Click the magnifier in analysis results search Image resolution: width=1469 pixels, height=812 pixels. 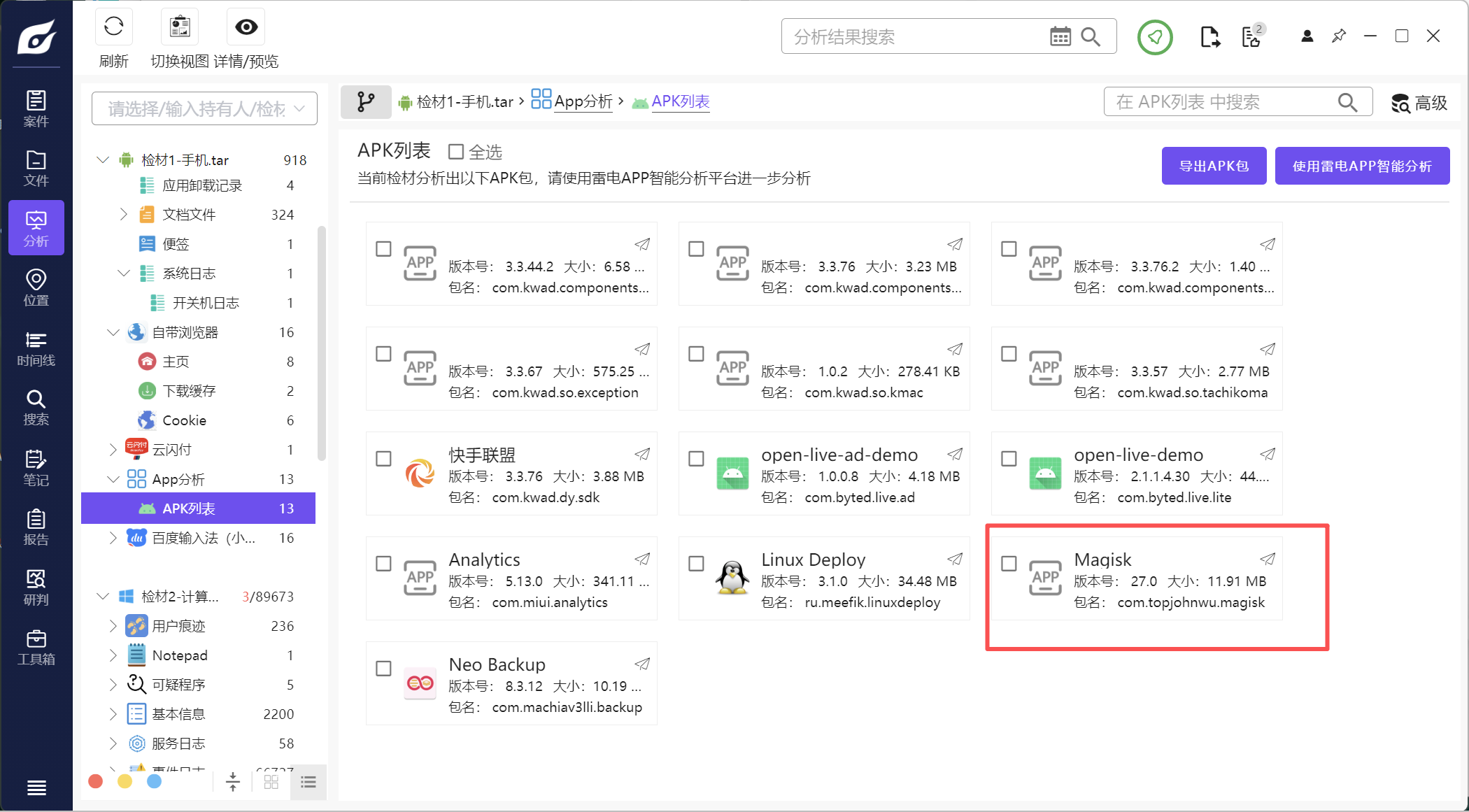[1091, 36]
